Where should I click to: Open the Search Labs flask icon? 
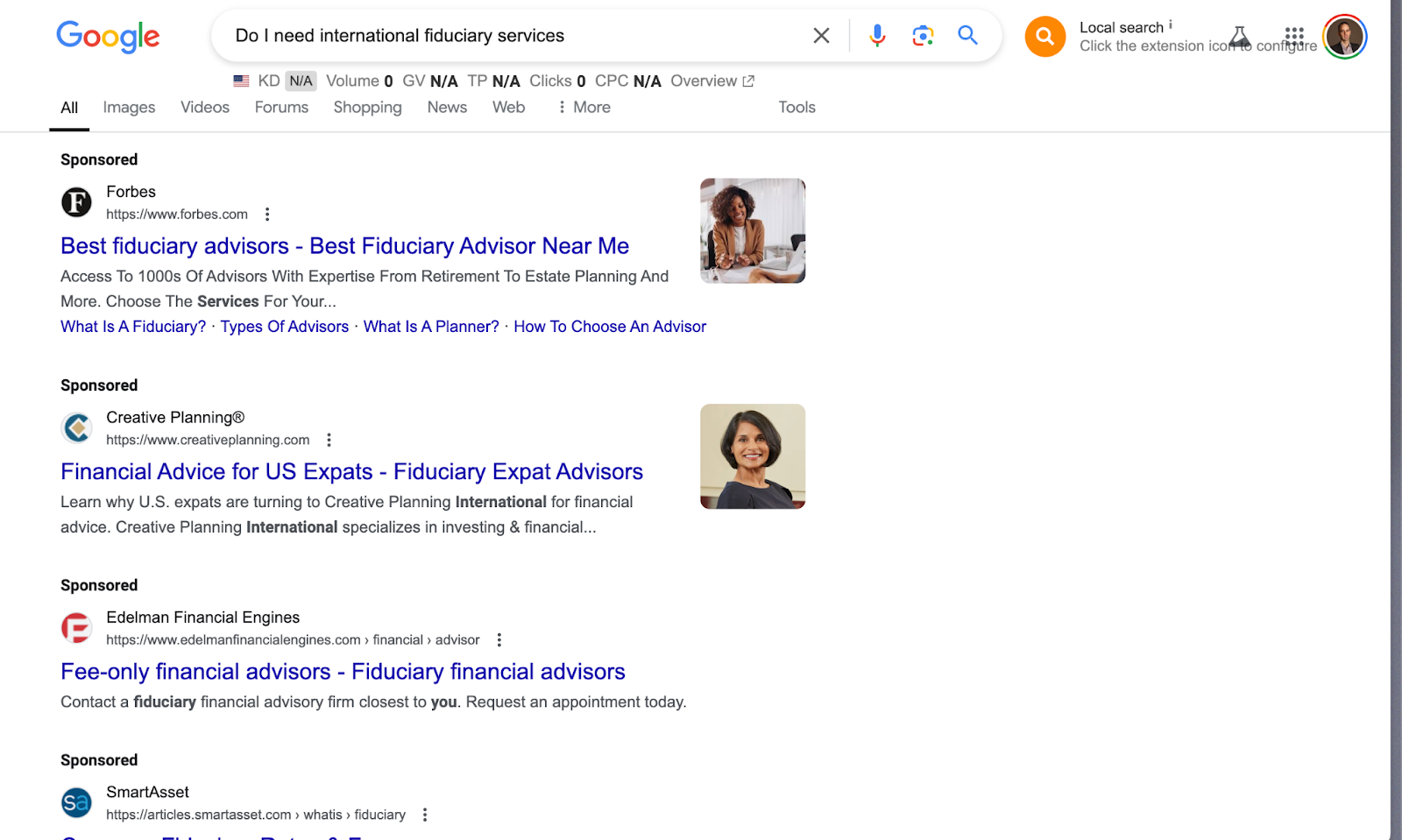pyautogui.click(x=1239, y=37)
